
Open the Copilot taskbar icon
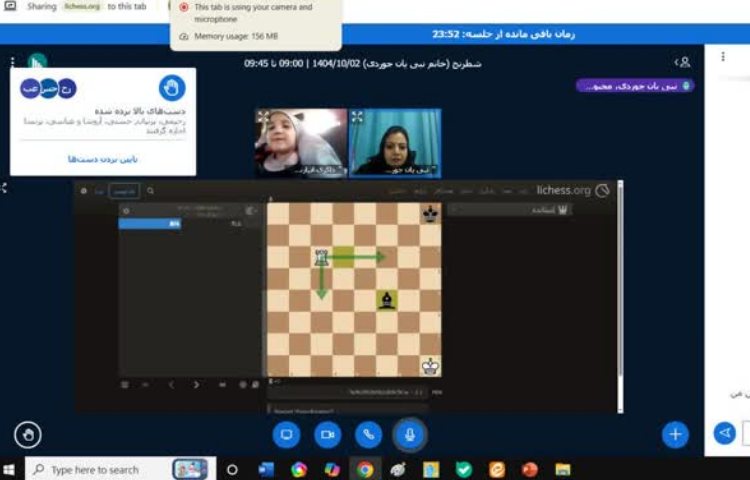point(331,470)
